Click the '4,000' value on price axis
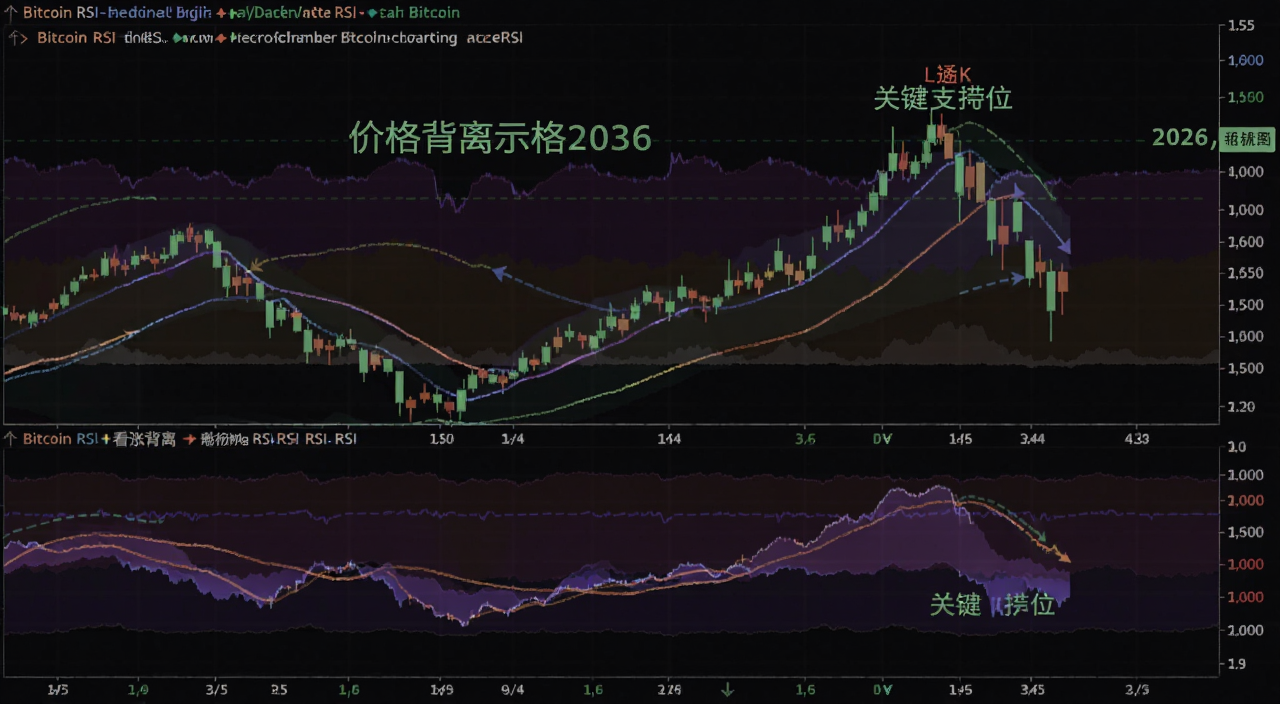The image size is (1280, 704). tap(1245, 172)
